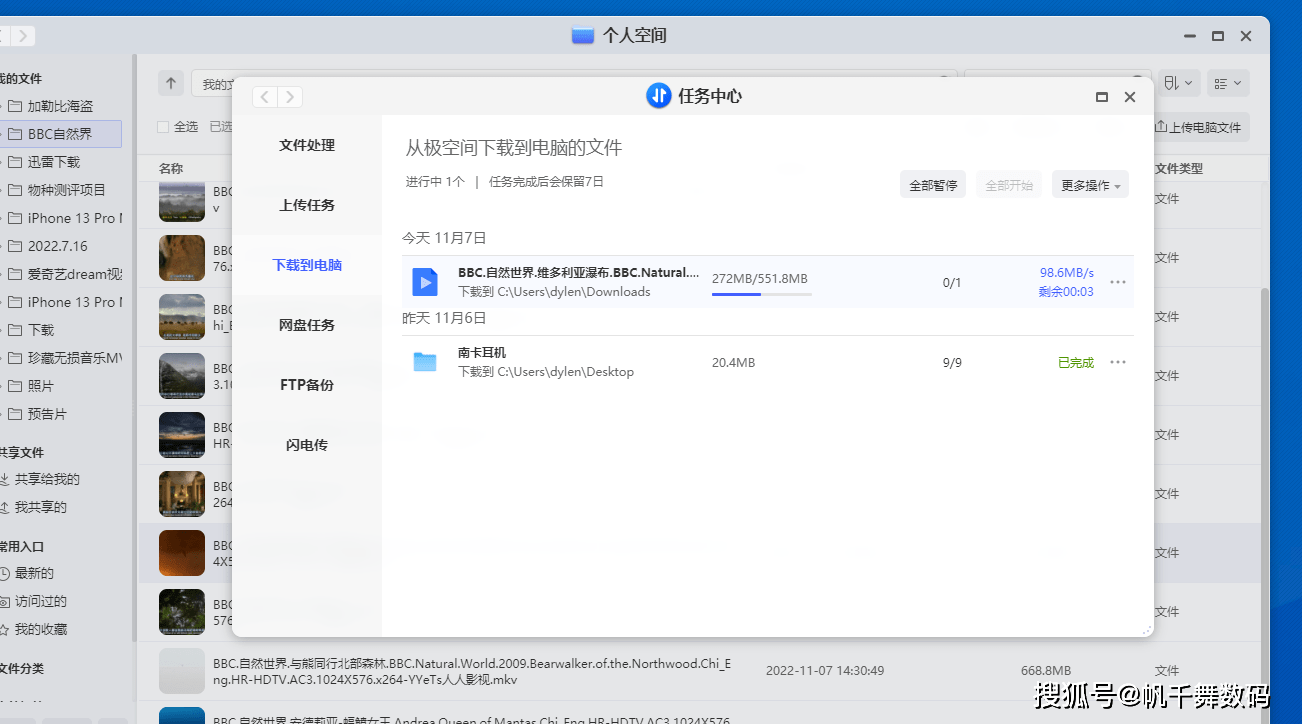This screenshot has height=724, width=1302.
Task: Click the forward arrow in the 个人空间 title bar
Action: pos(22,36)
